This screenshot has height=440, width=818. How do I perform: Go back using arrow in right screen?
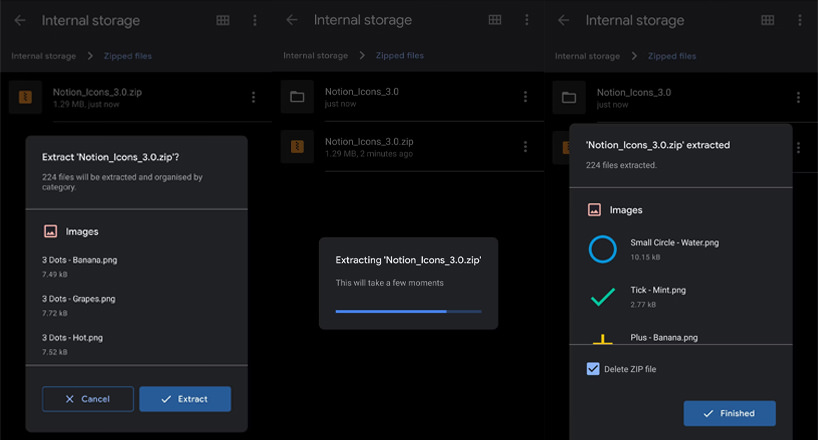coord(563,20)
